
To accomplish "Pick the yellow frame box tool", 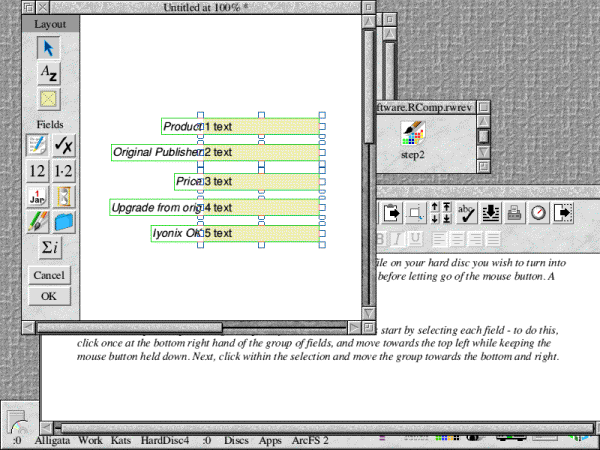I will click(48, 98).
